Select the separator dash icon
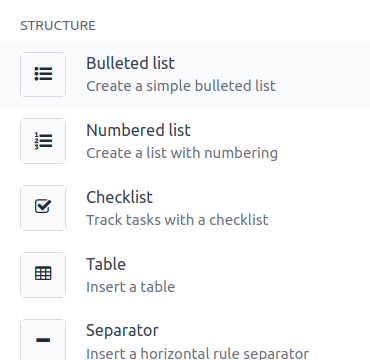Image resolution: width=370 pixels, height=360 pixels. [x=43, y=340]
